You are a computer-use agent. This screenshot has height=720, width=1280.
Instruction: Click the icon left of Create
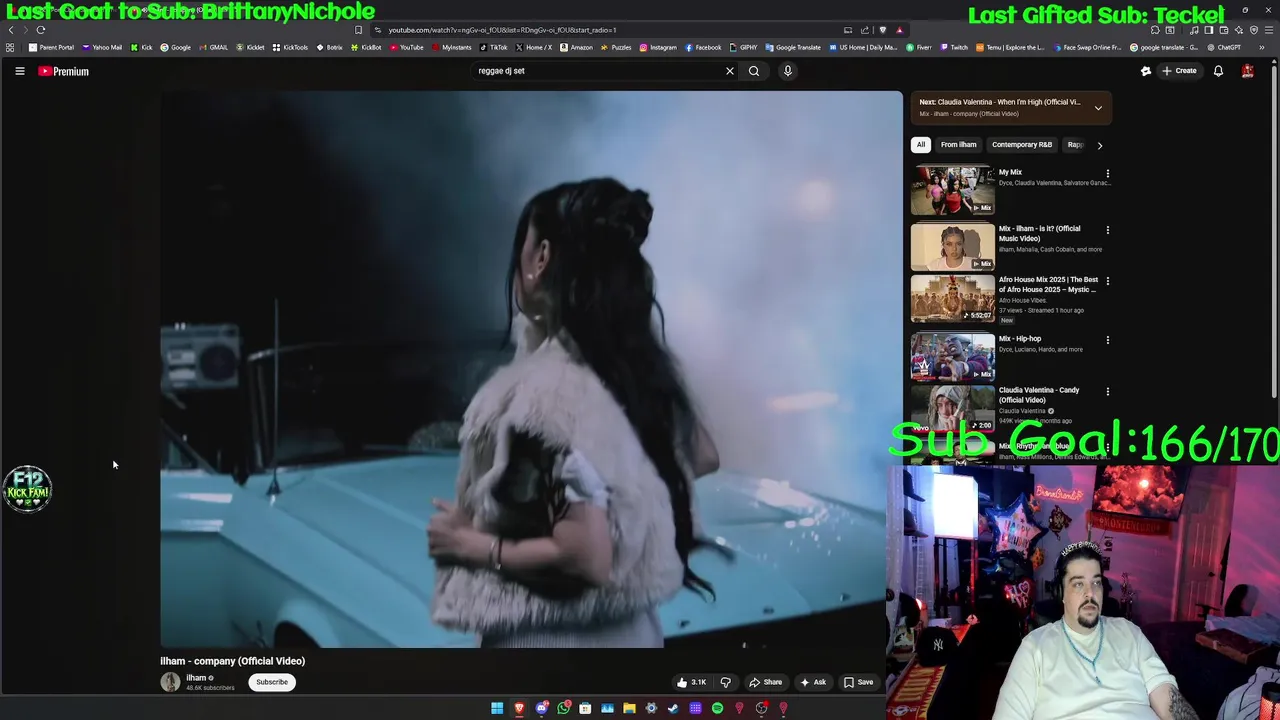(1146, 71)
